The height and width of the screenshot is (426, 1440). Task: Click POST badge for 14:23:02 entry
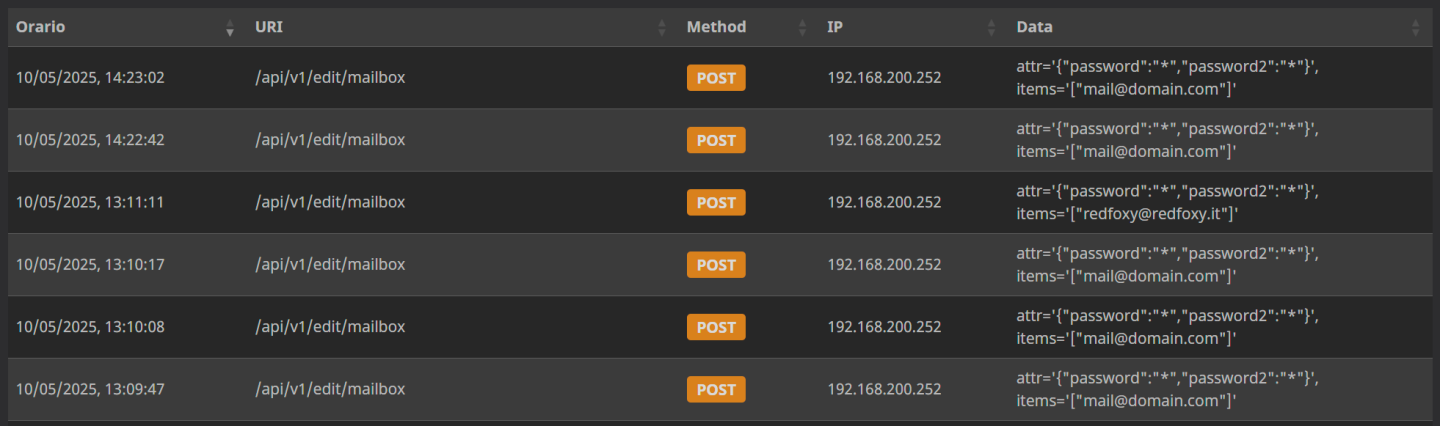coord(716,78)
